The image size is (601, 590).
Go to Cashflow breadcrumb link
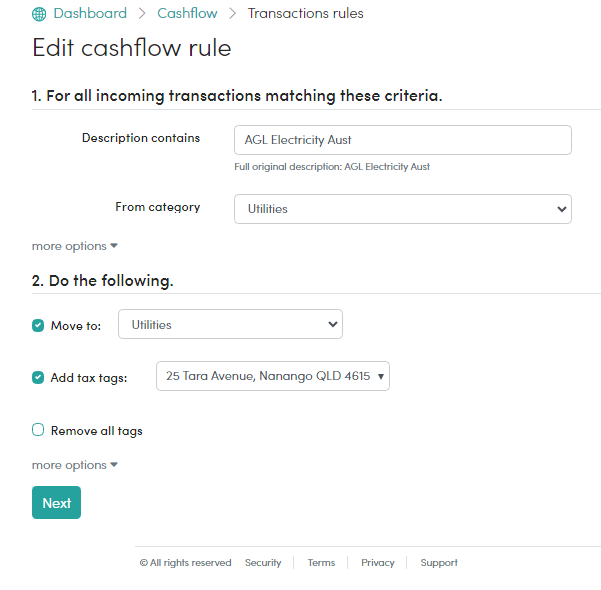[x=187, y=13]
